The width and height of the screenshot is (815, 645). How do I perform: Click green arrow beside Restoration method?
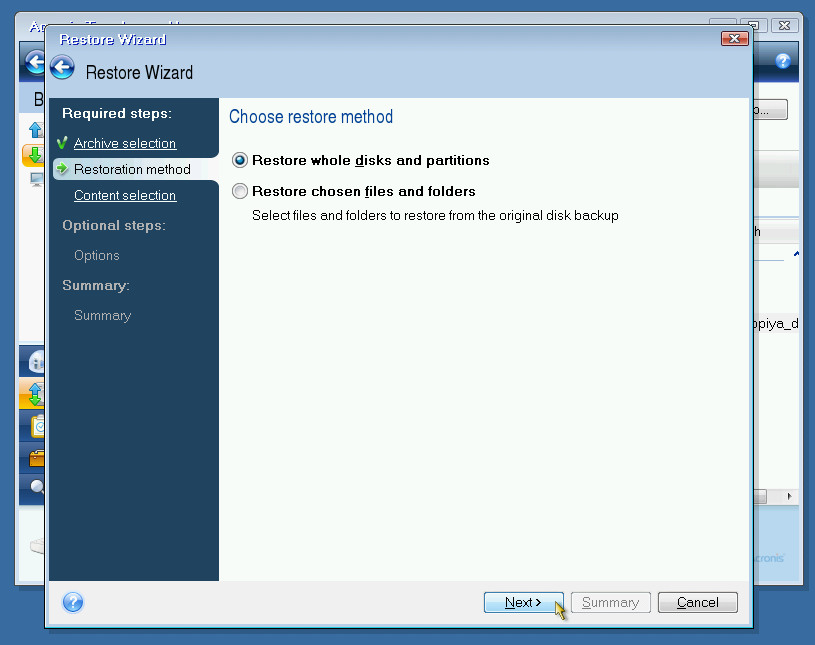click(x=63, y=169)
